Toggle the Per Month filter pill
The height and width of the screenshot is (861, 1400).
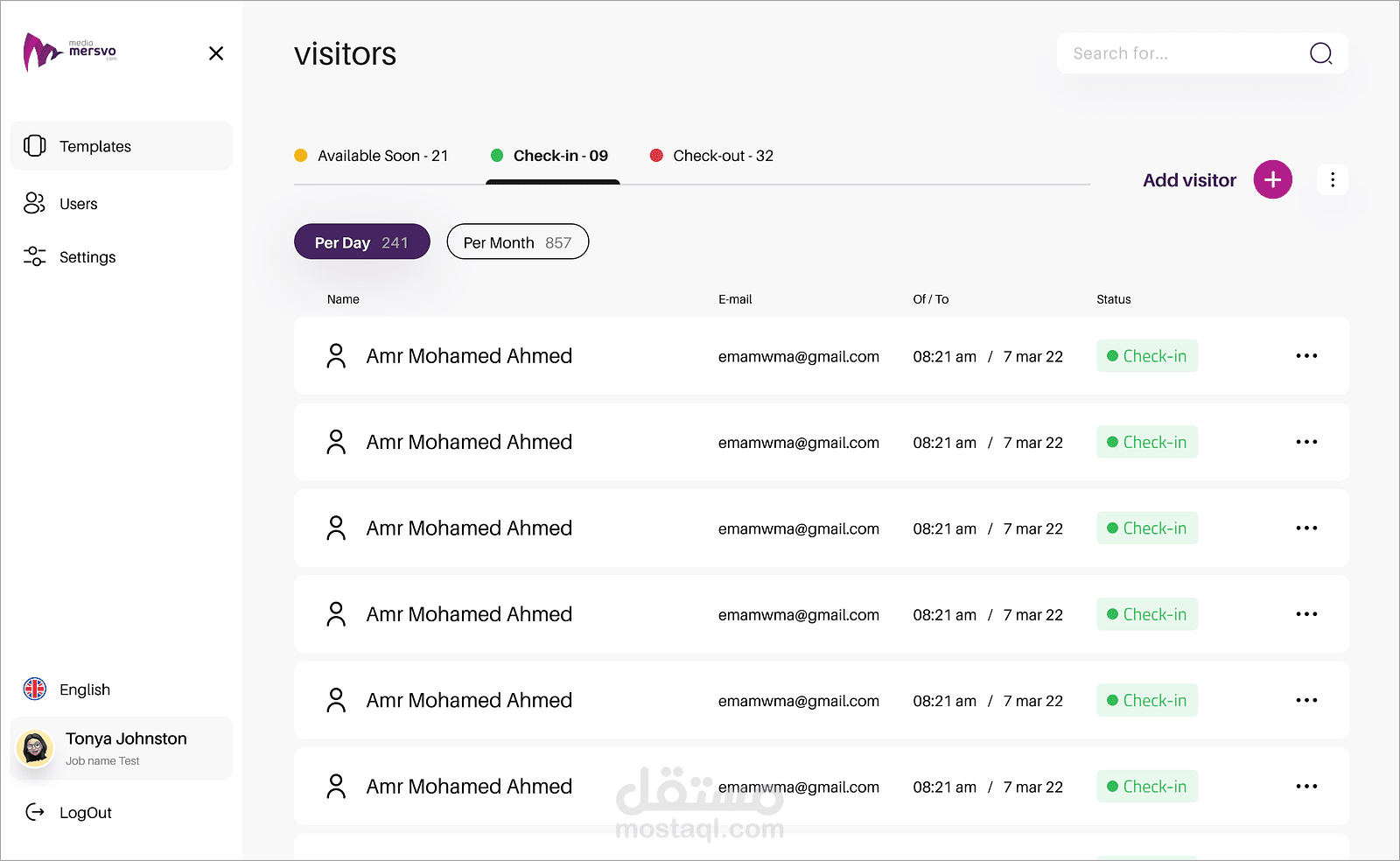coord(517,242)
